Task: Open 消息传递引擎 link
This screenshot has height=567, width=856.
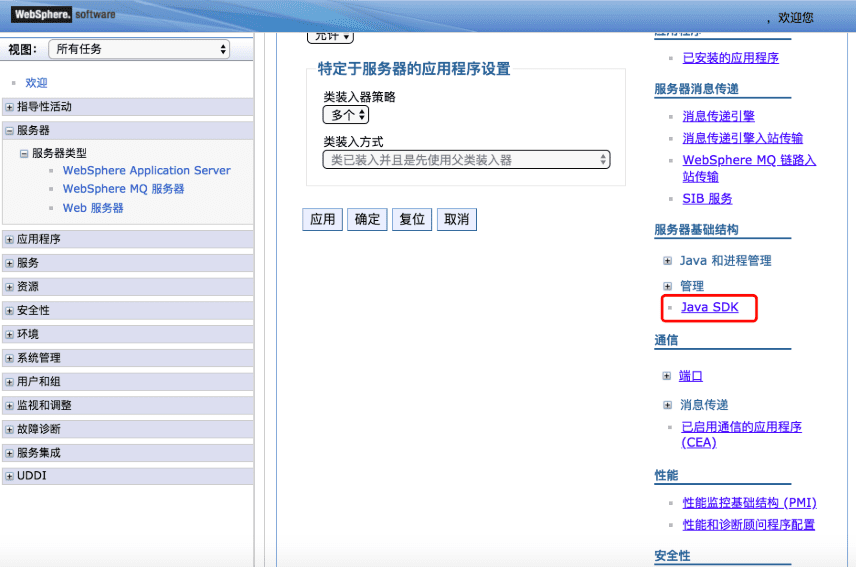Action: pyautogui.click(x=718, y=116)
